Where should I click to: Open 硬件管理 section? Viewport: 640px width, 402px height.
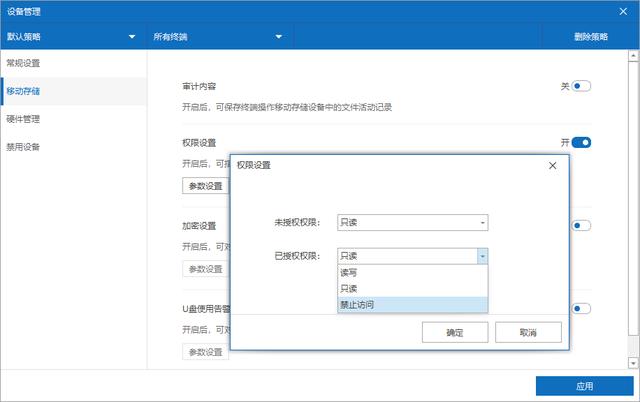click(x=73, y=119)
